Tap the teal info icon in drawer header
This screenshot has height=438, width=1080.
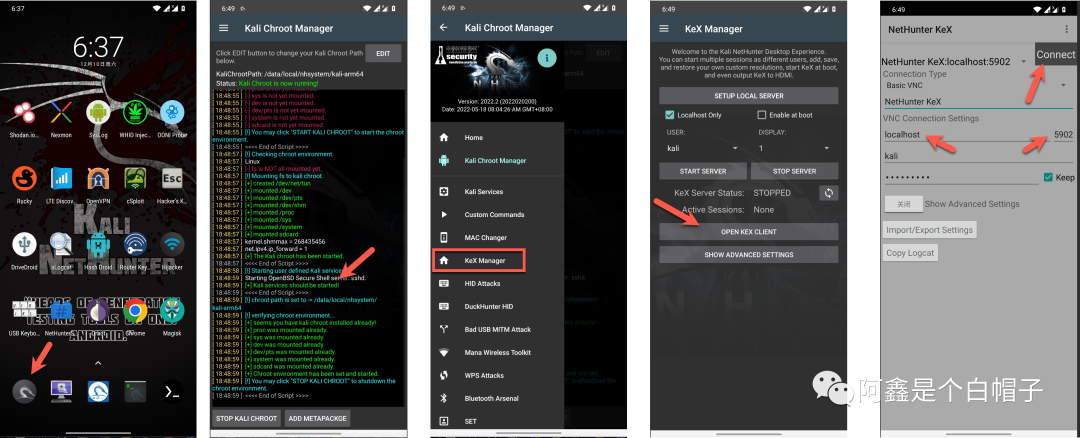pyautogui.click(x=547, y=58)
